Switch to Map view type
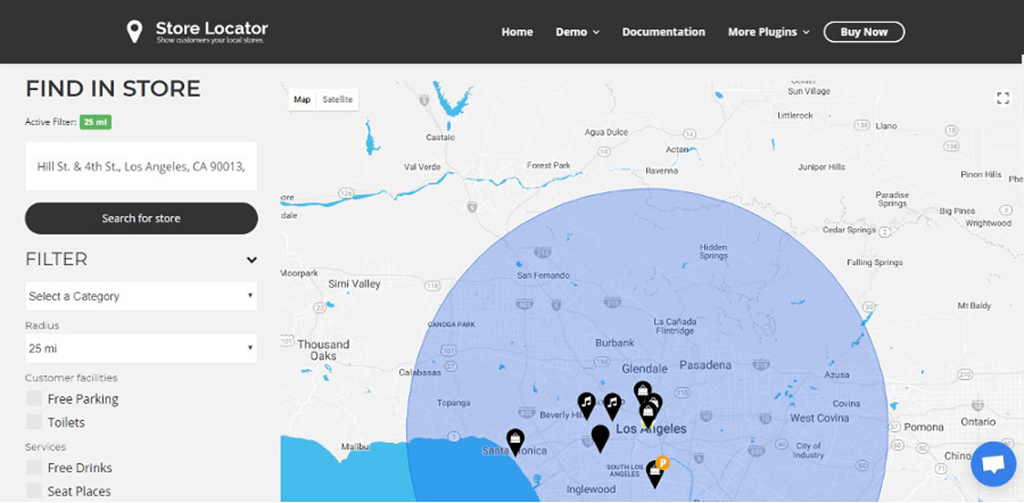The image size is (1024, 503). (302, 99)
